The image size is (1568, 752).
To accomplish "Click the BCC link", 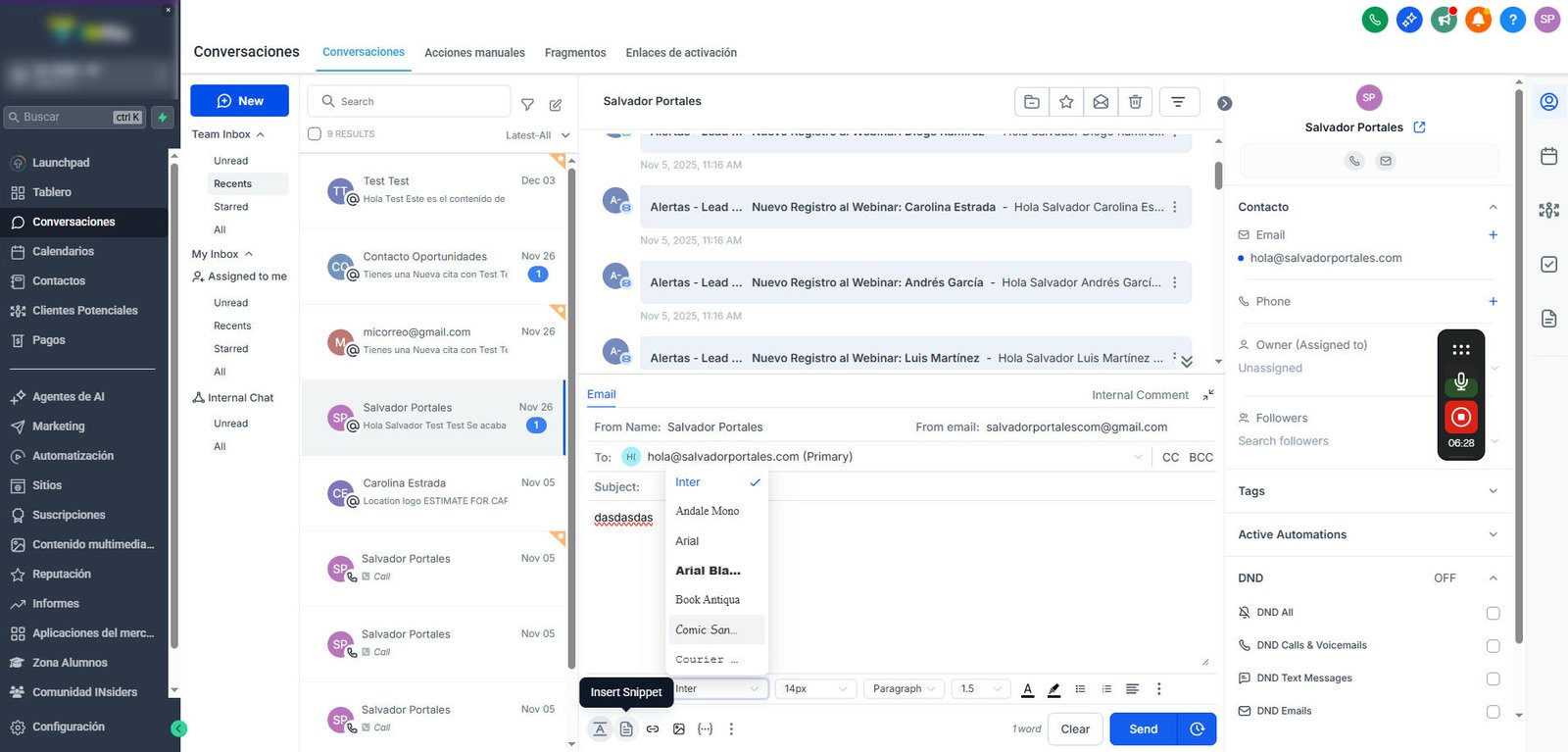I will click(1200, 458).
